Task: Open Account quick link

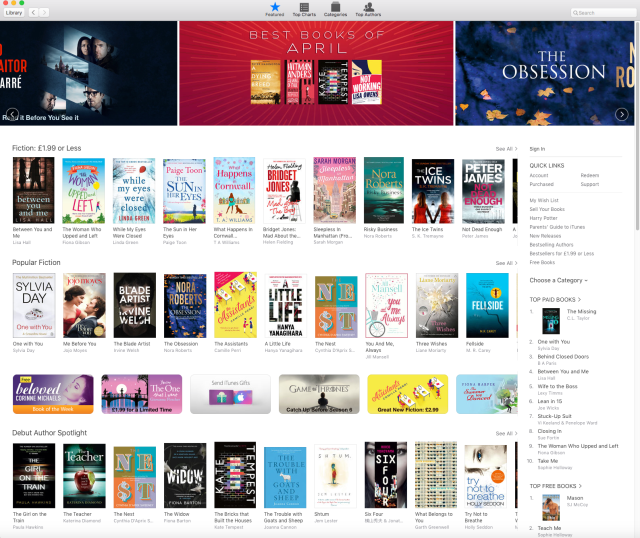Action: (539, 175)
